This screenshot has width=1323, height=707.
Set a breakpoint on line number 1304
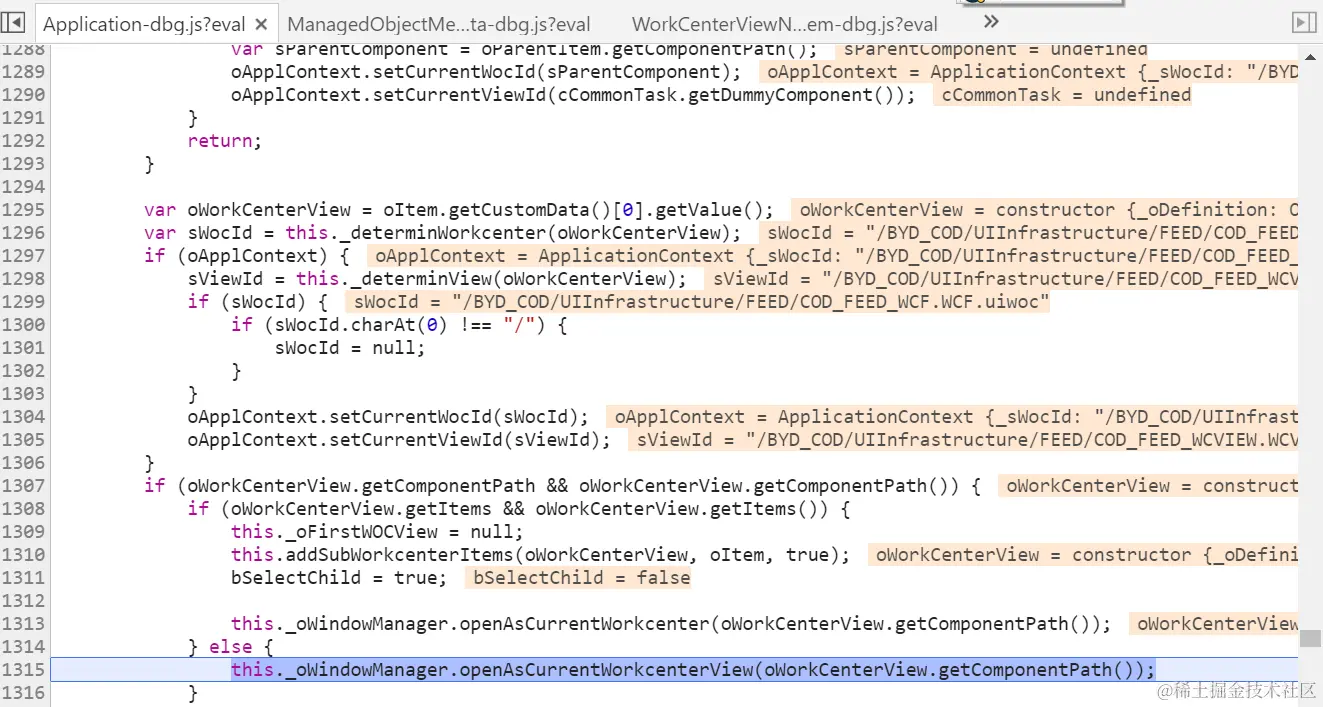[23, 417]
